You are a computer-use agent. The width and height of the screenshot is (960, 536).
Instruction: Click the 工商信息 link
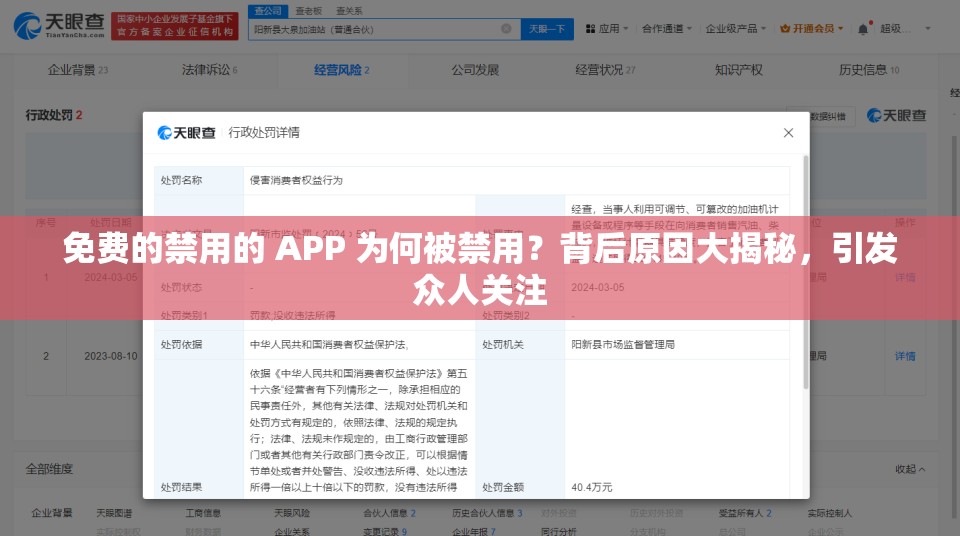[x=203, y=513]
